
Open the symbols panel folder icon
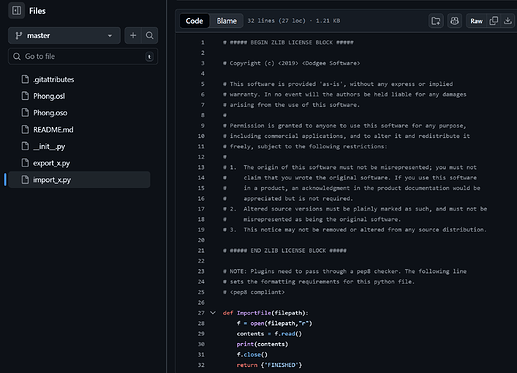coord(436,21)
